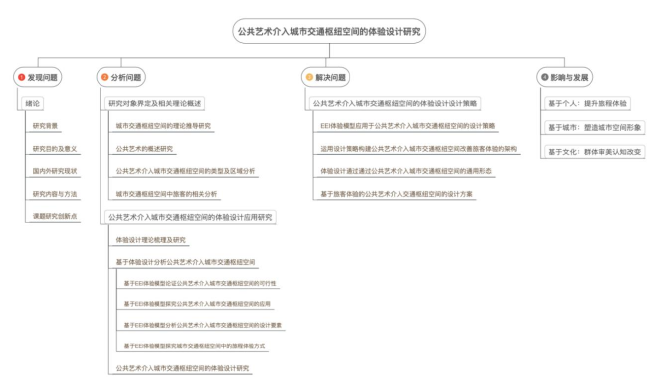656x384 pixels.
Task: Select the 公共艺术介入城市交通枢纽空间的体验设计设计策略 node
Action: 395,103
